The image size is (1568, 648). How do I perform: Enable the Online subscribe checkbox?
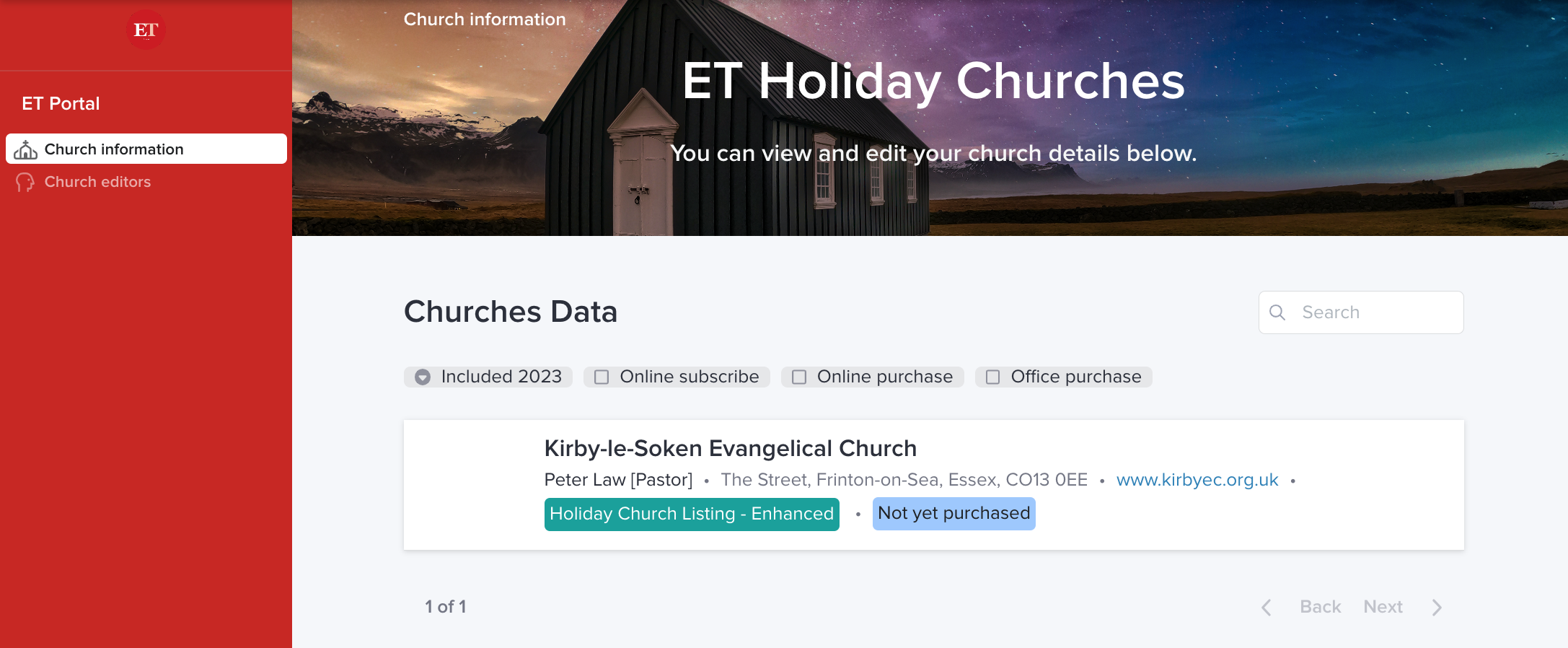602,377
